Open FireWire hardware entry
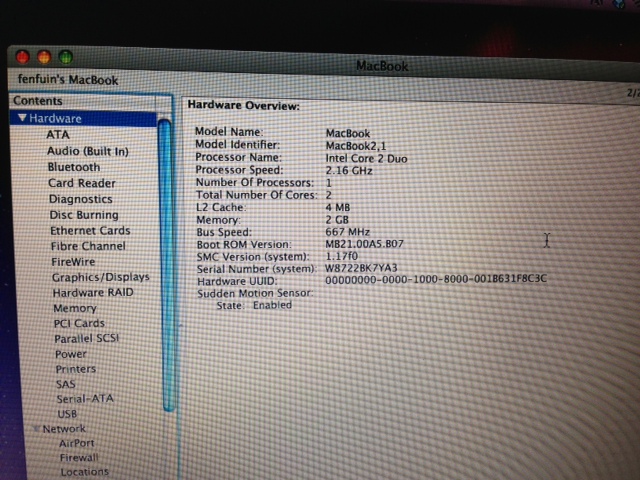640x480 pixels. point(73,262)
